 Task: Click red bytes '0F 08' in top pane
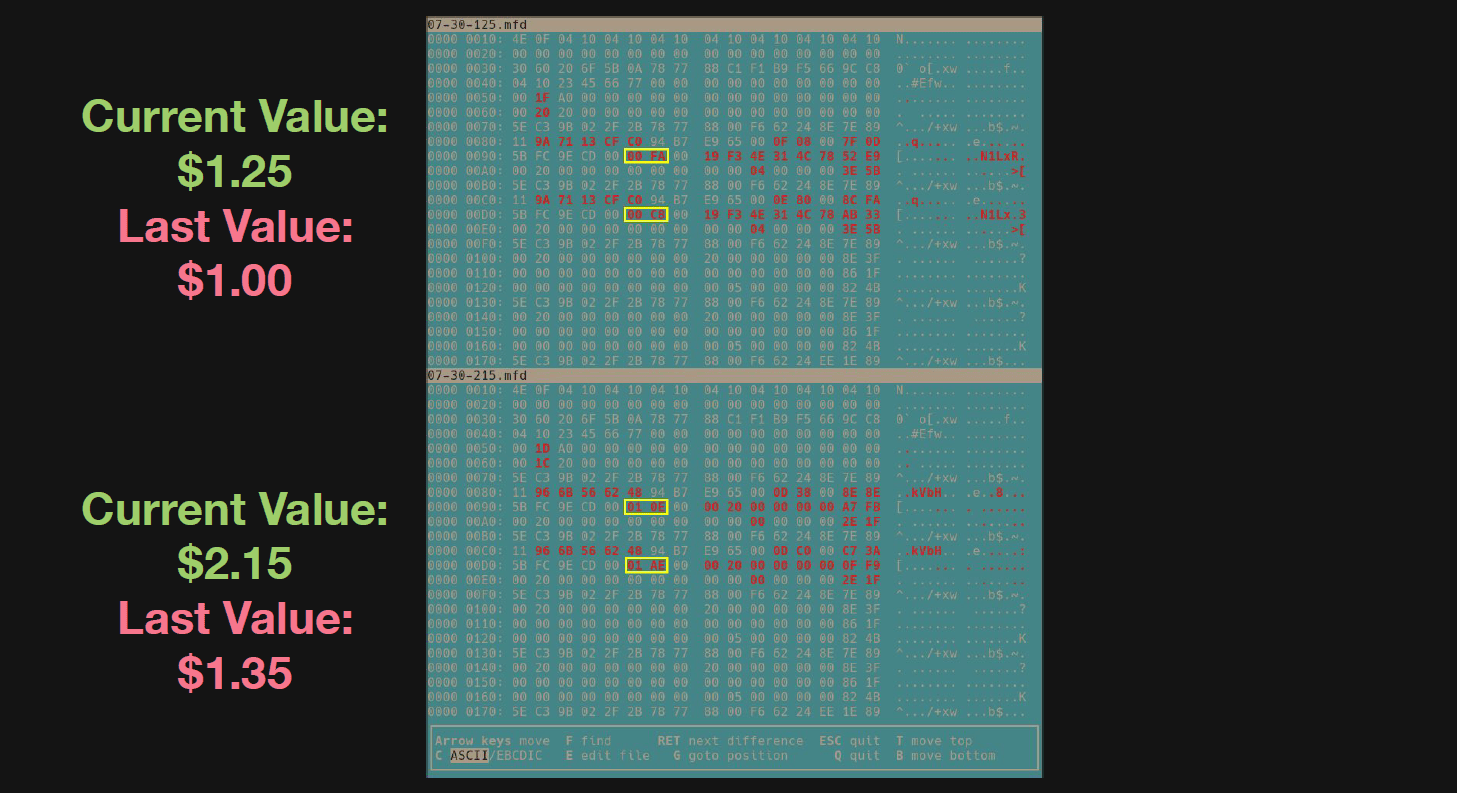click(792, 141)
